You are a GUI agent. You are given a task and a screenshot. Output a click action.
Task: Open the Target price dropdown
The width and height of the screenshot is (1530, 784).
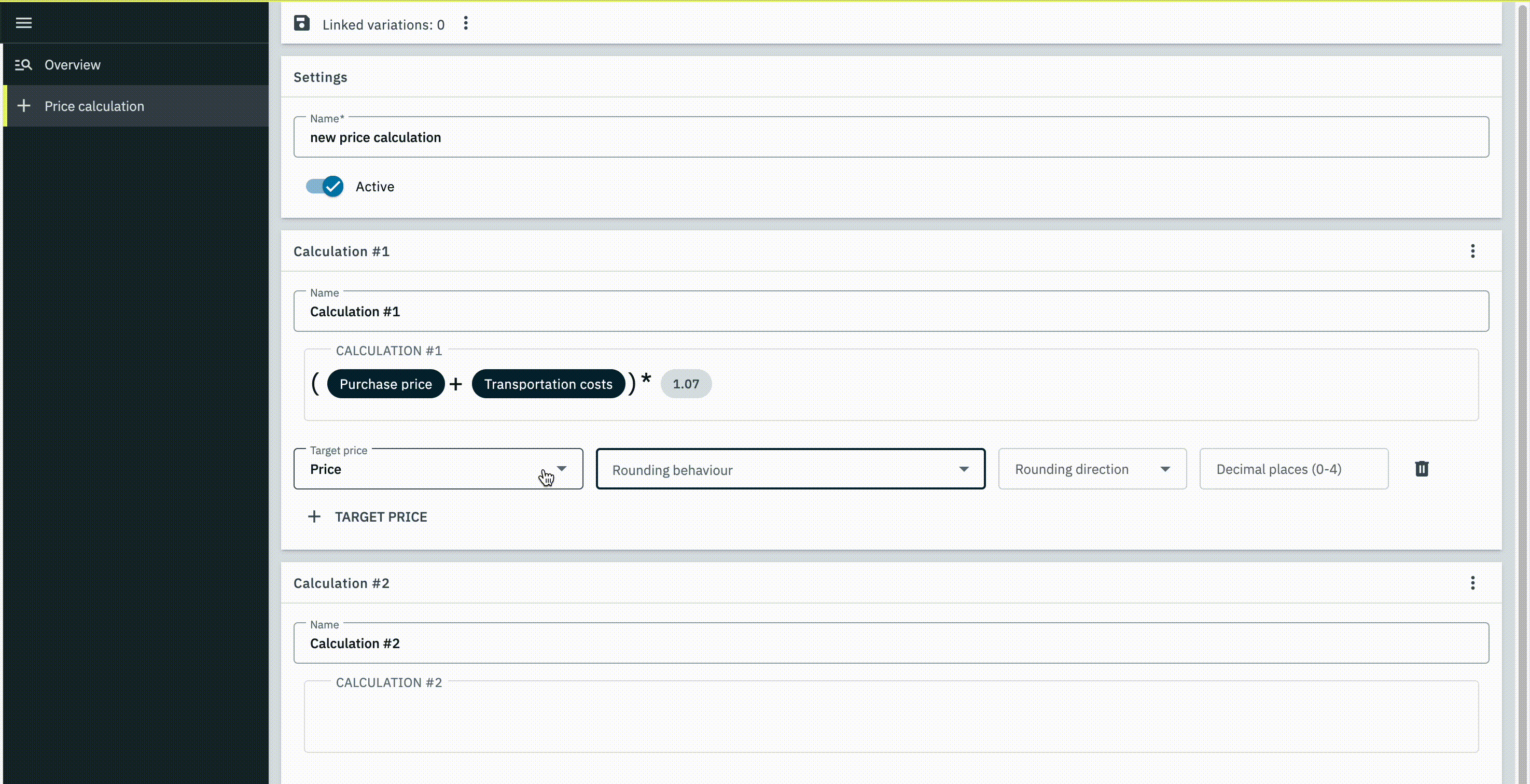(x=438, y=469)
